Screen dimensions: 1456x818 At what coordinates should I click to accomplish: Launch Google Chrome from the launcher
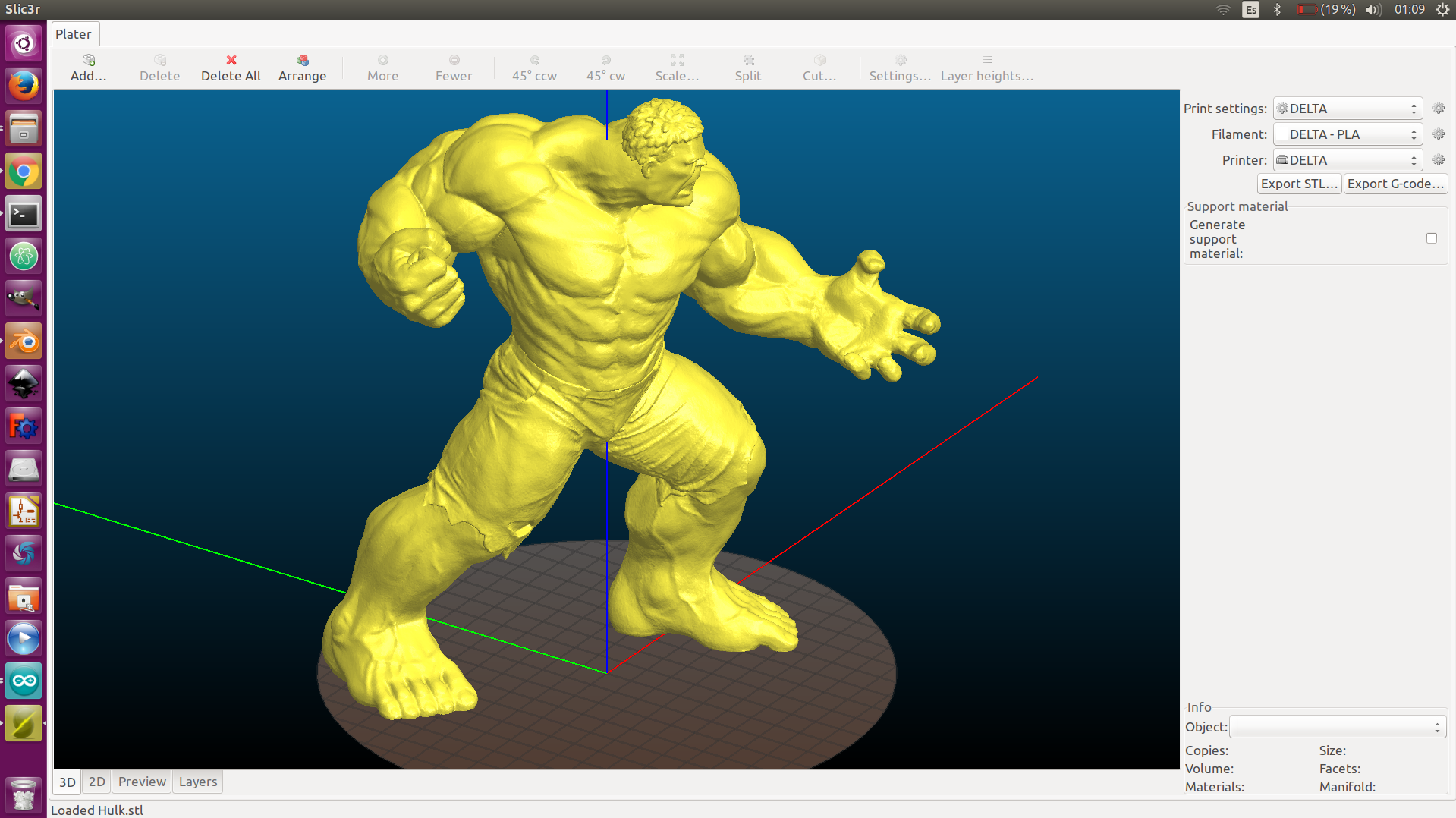pos(24,171)
